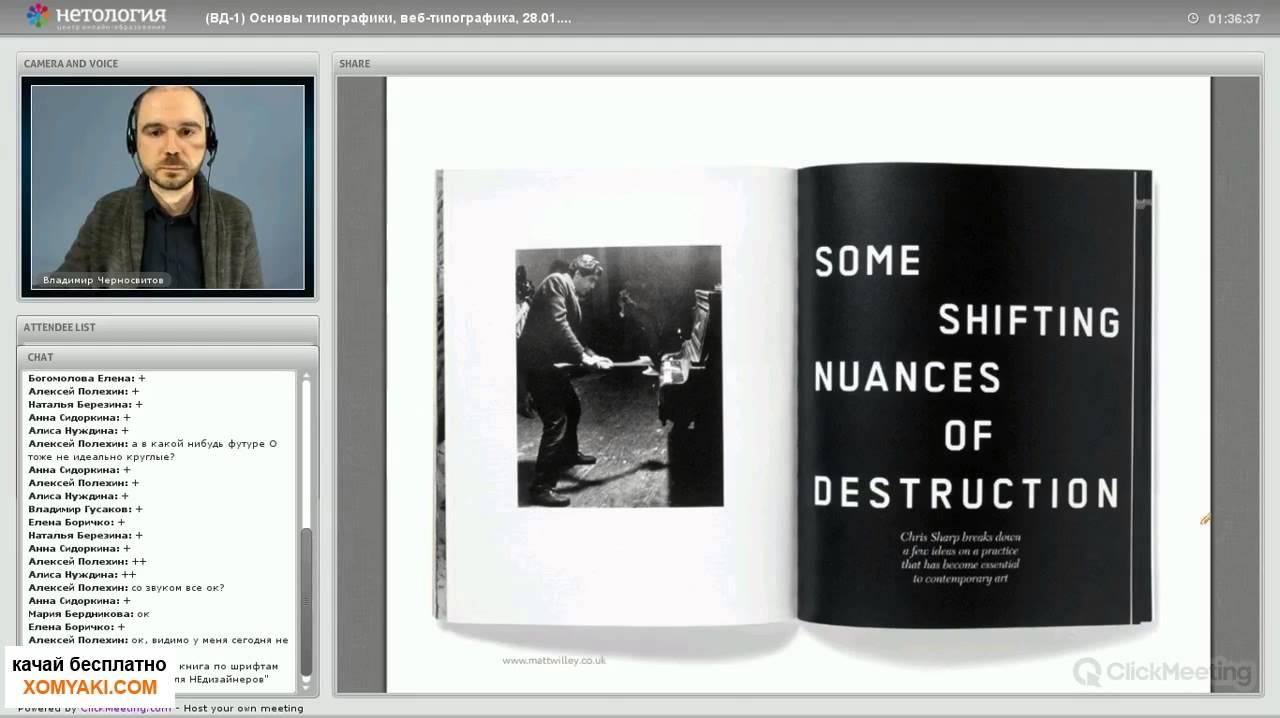Click the Share panel header
Screen dimensions: 1280x718
pos(796,63)
